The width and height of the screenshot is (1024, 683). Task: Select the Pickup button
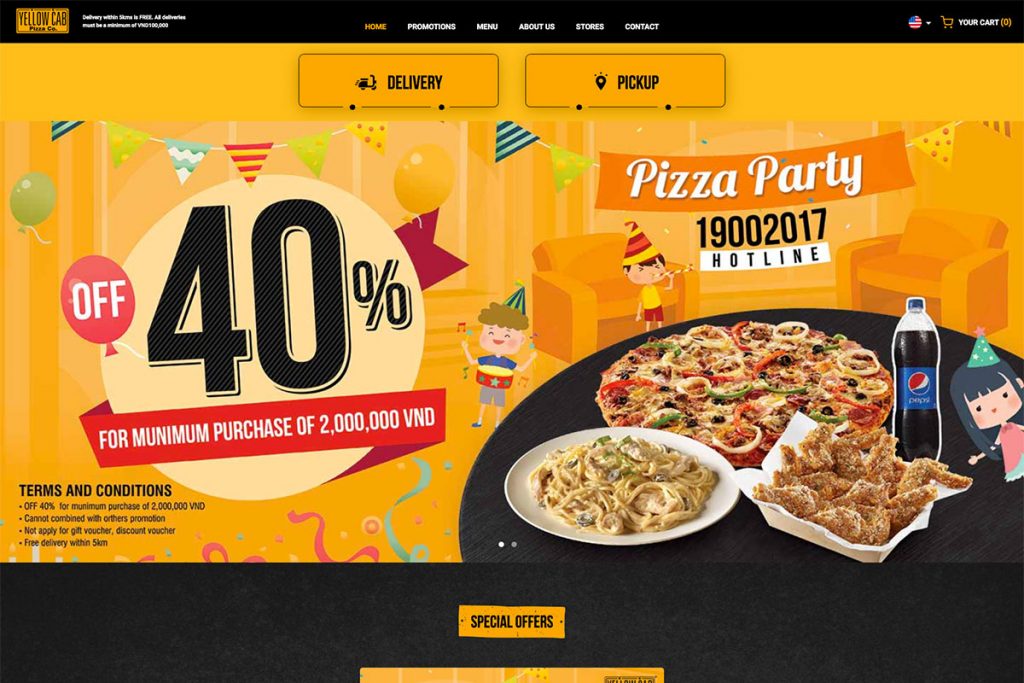625,81
